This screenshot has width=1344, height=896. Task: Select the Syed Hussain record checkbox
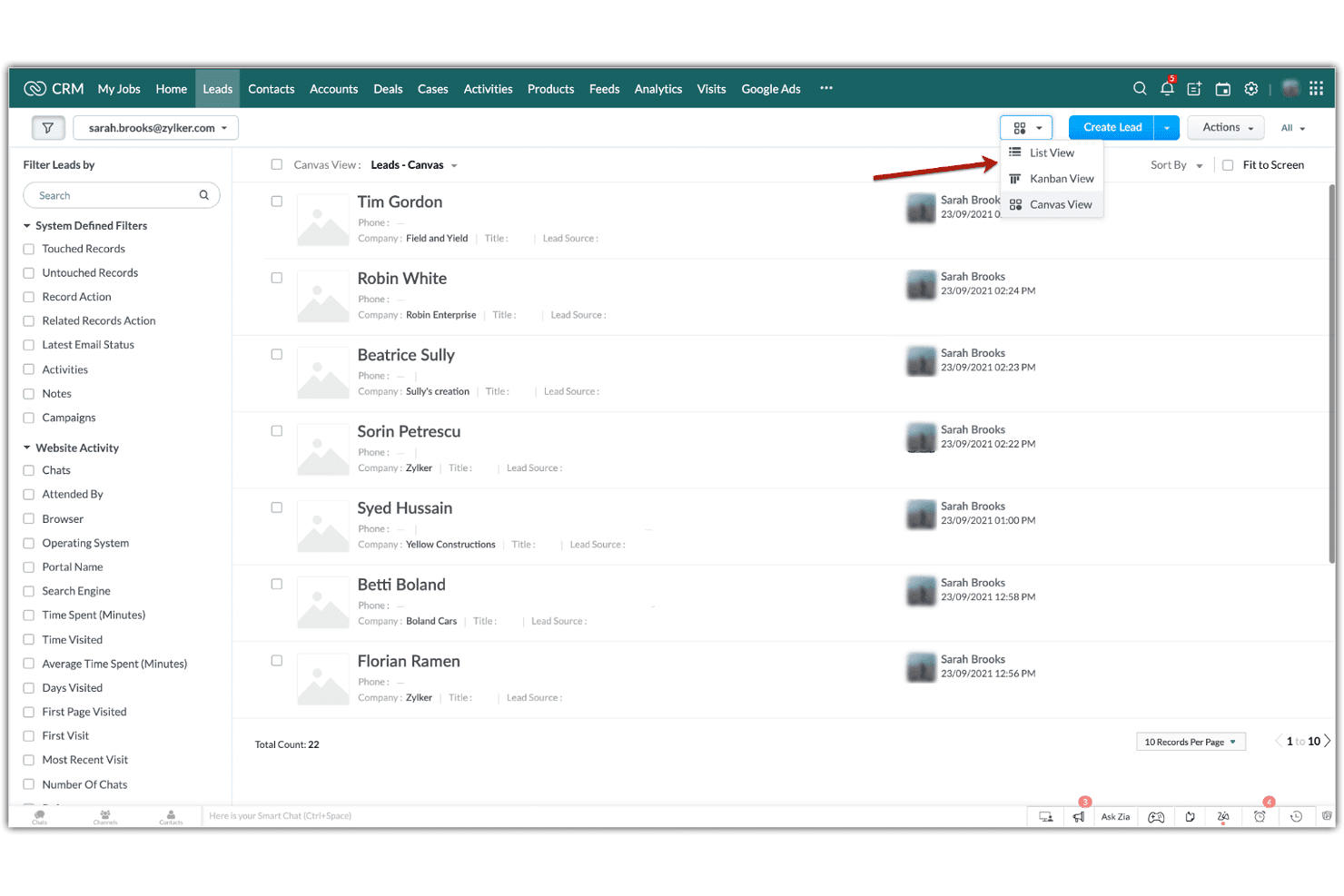[x=277, y=507]
